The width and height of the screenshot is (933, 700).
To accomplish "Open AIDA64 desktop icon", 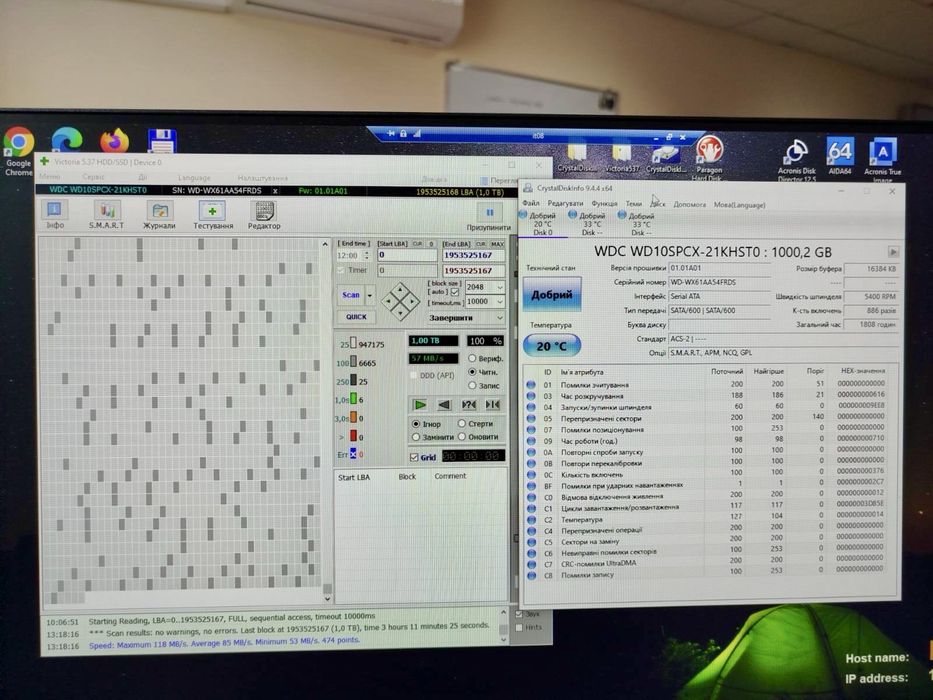I will click(x=840, y=156).
